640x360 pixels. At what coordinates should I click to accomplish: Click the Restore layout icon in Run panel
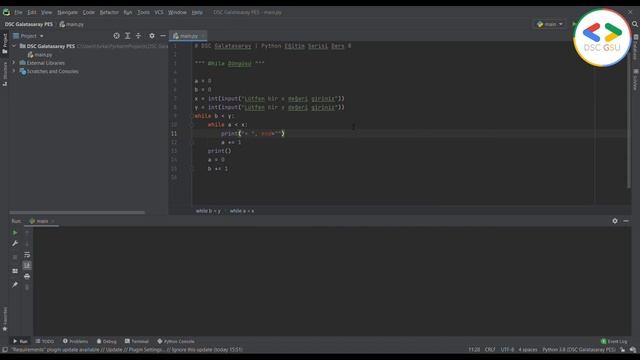(15, 271)
